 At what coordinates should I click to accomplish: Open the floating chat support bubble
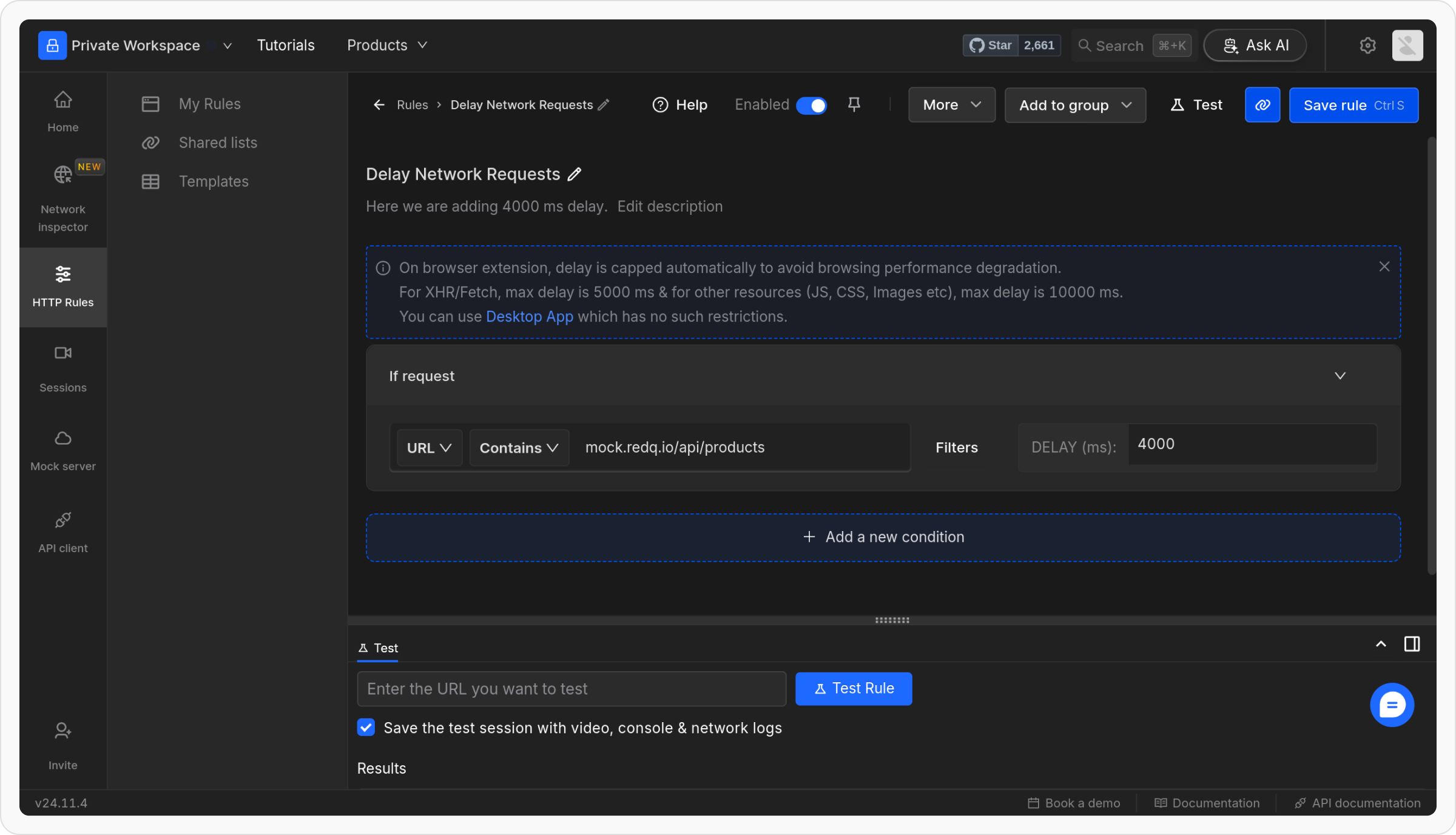click(x=1391, y=705)
